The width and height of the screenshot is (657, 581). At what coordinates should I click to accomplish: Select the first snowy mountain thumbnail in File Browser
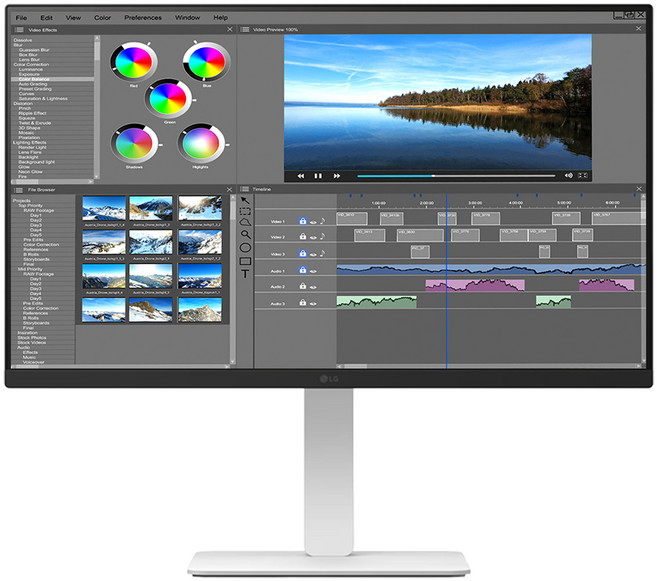103,207
